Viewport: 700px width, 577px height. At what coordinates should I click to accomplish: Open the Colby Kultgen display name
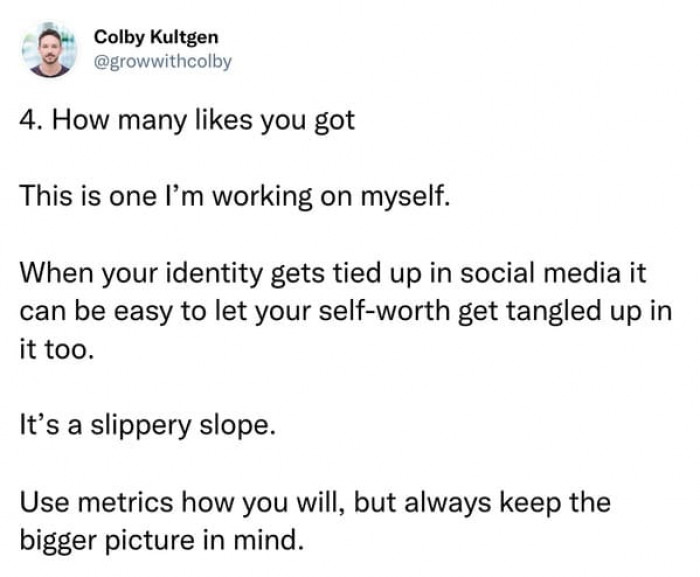pos(155,38)
